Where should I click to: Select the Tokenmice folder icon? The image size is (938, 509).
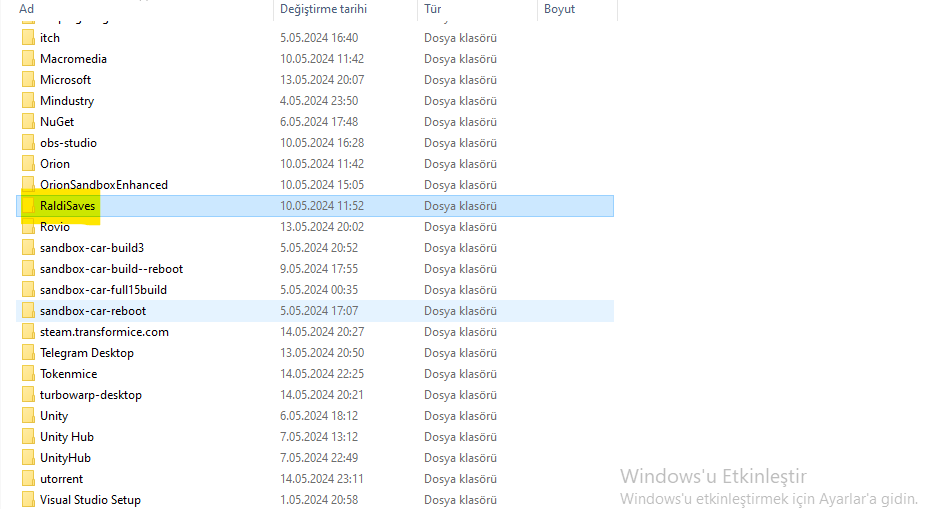click(28, 373)
